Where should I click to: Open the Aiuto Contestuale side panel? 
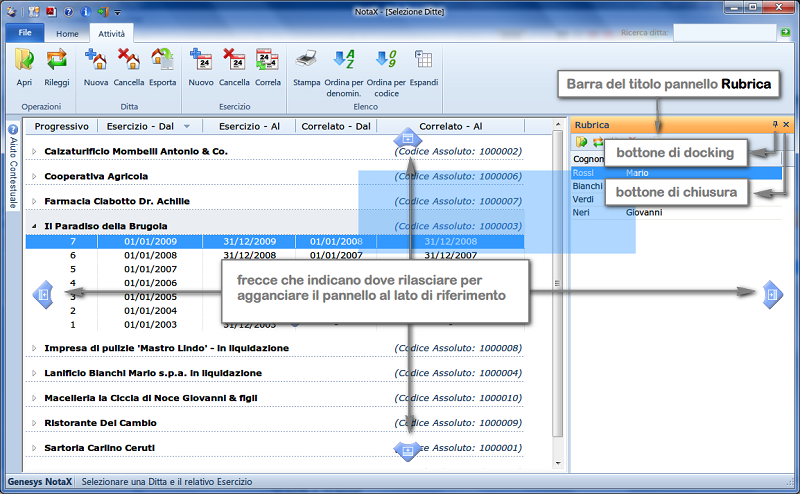pos(13,166)
